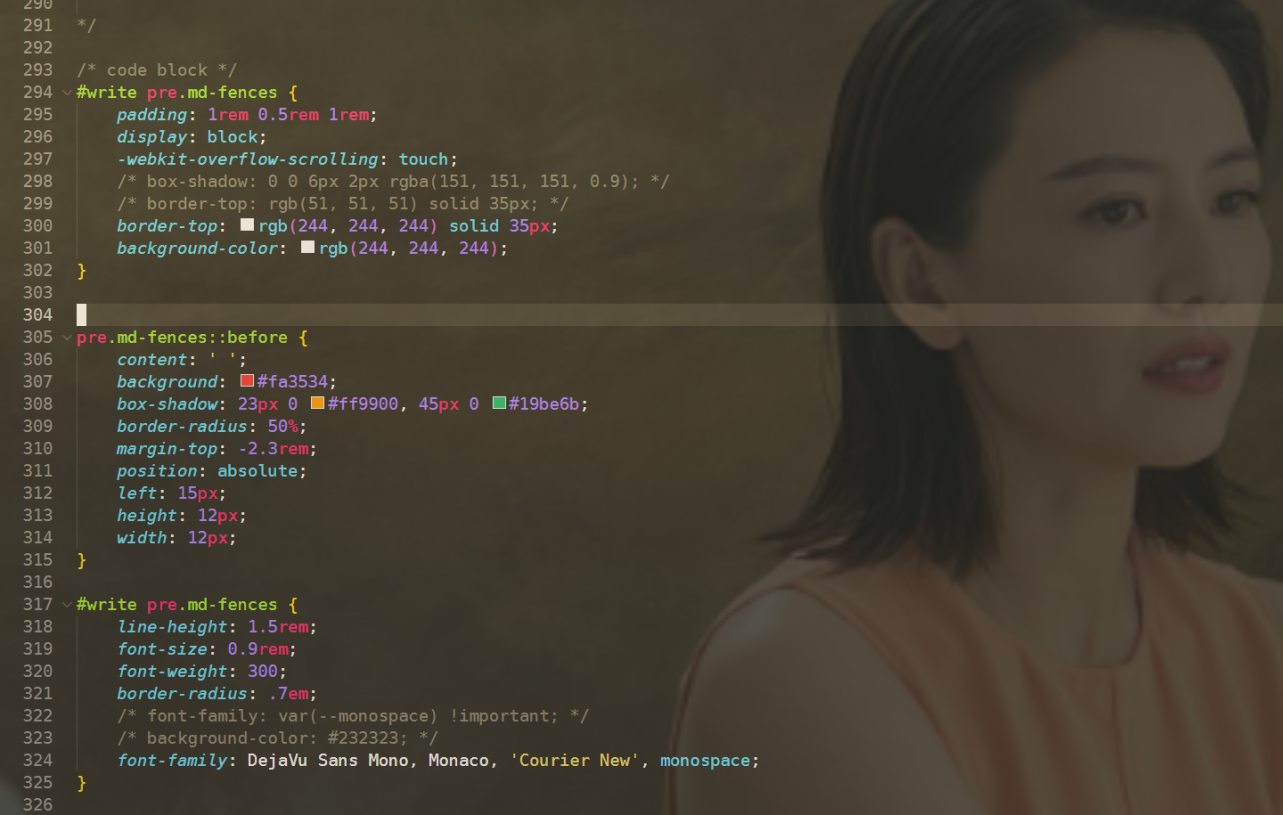Viewport: 1283px width, 815px height.
Task: Click the 'Monaco' font name
Action: coord(458,760)
